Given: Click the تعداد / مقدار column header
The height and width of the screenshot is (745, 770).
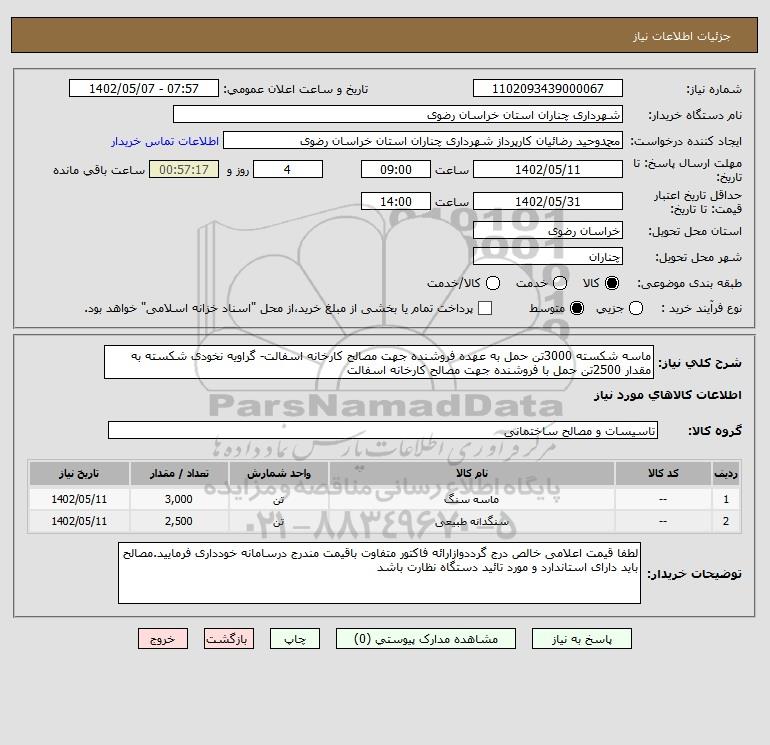Looking at the screenshot, I should [x=179, y=473].
